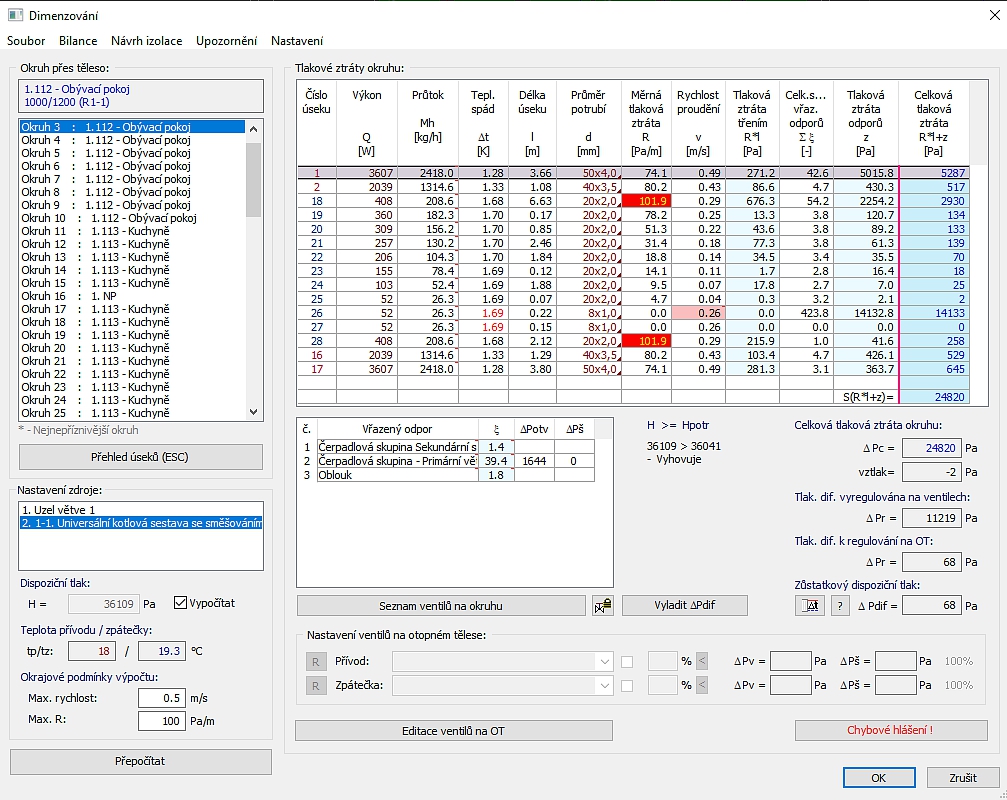This screenshot has width=1007, height=800.
Task: Click the R button for Přívod valve
Action: tap(316, 661)
